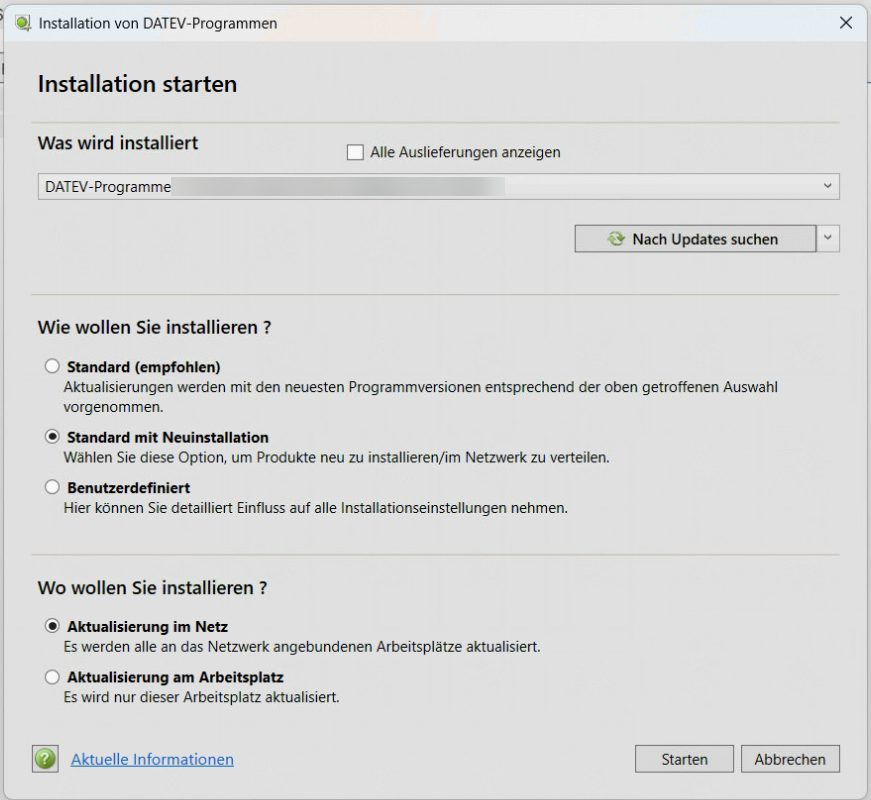Open dropdown arrow beside 'Nach Updates suchen'
871x800 pixels.
click(828, 239)
